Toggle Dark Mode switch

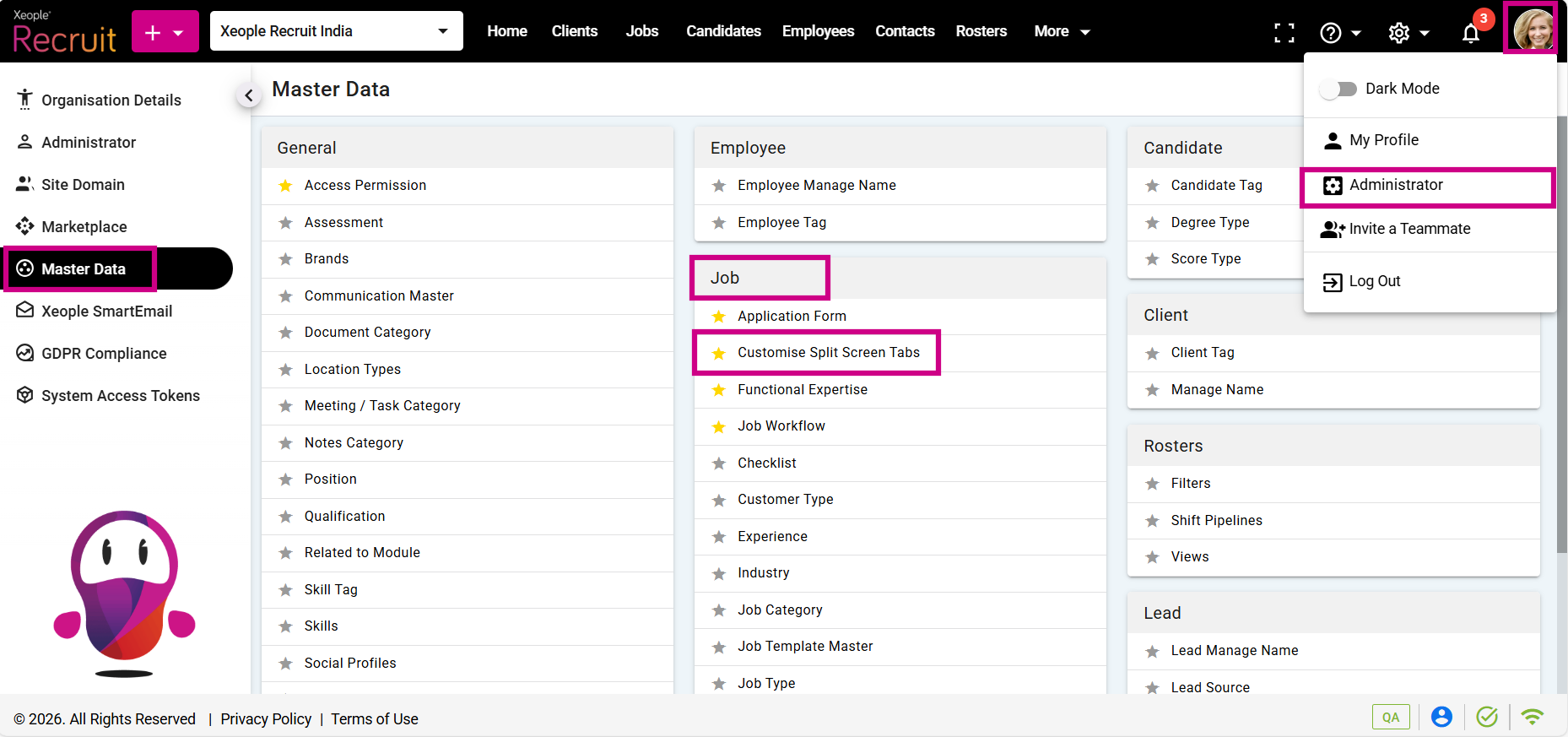(x=1338, y=89)
